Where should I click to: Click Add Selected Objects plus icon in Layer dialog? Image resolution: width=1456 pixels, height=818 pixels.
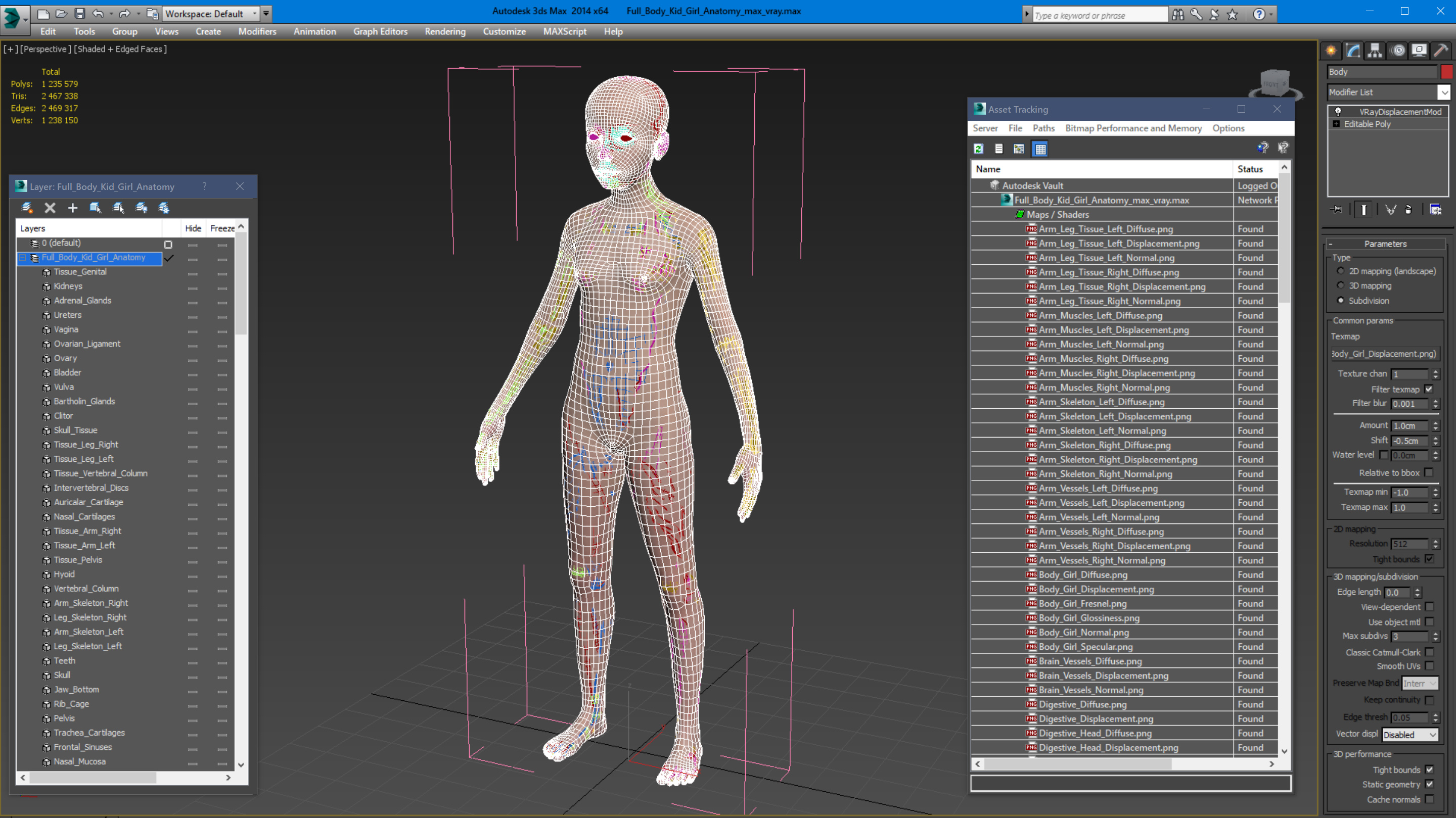[x=72, y=208]
